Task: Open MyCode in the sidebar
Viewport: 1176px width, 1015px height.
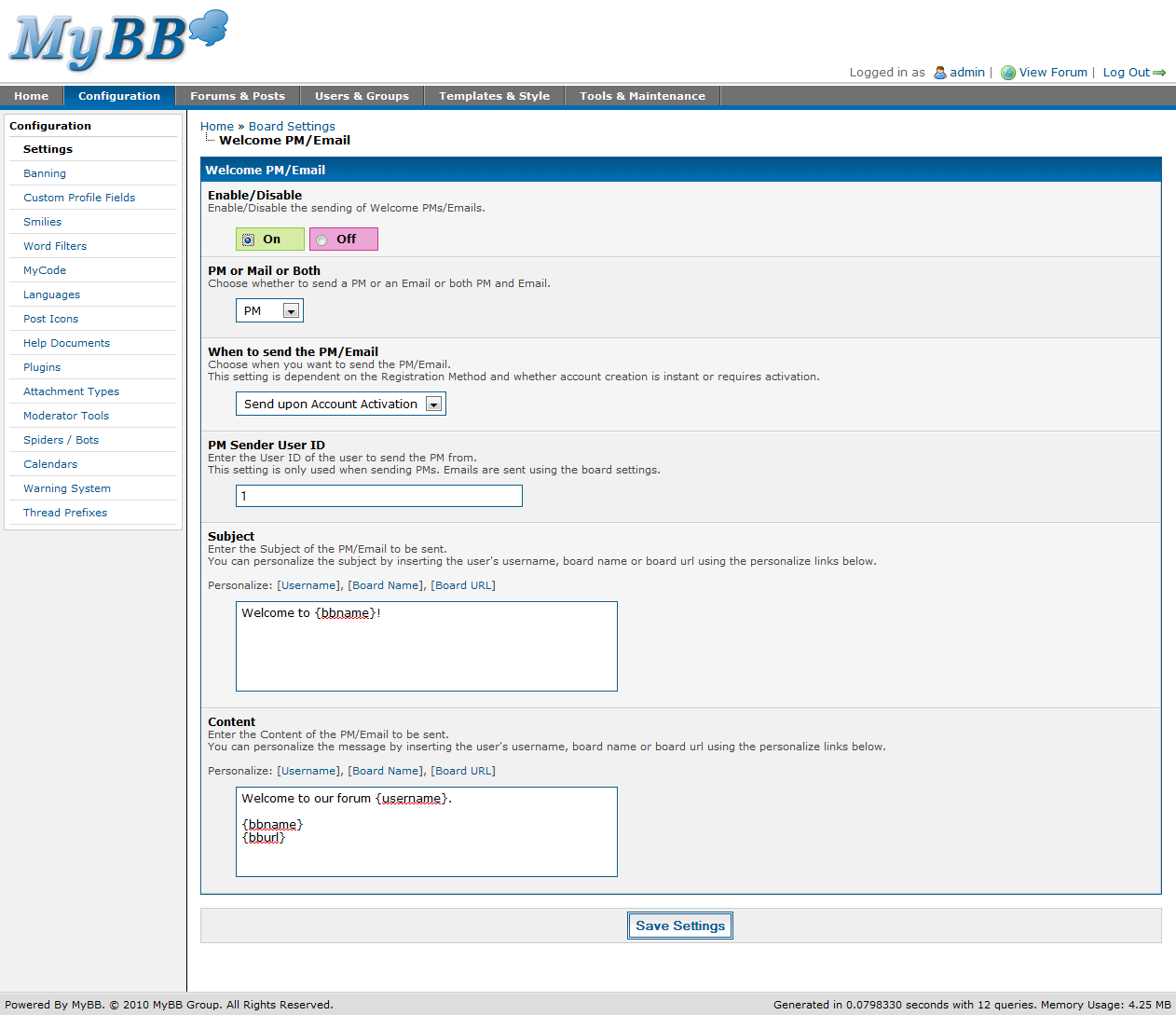Action: pyautogui.click(x=45, y=270)
